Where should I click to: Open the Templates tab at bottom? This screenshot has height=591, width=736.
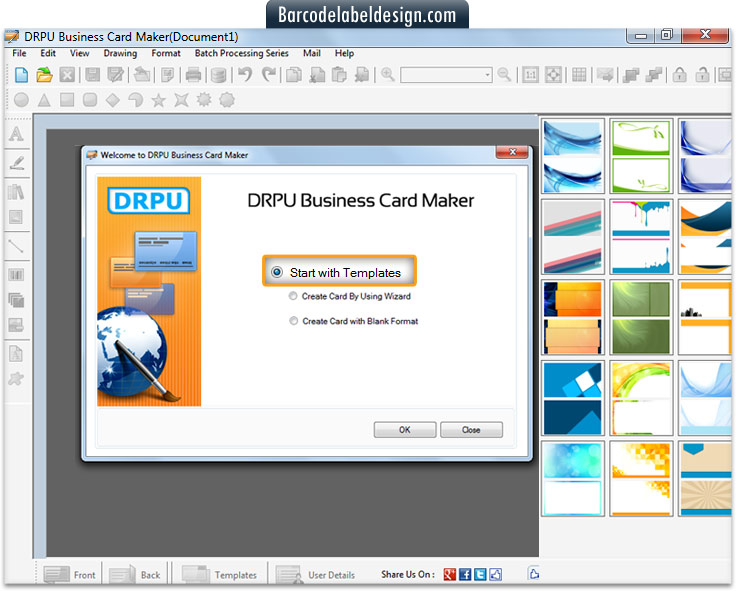pos(219,574)
